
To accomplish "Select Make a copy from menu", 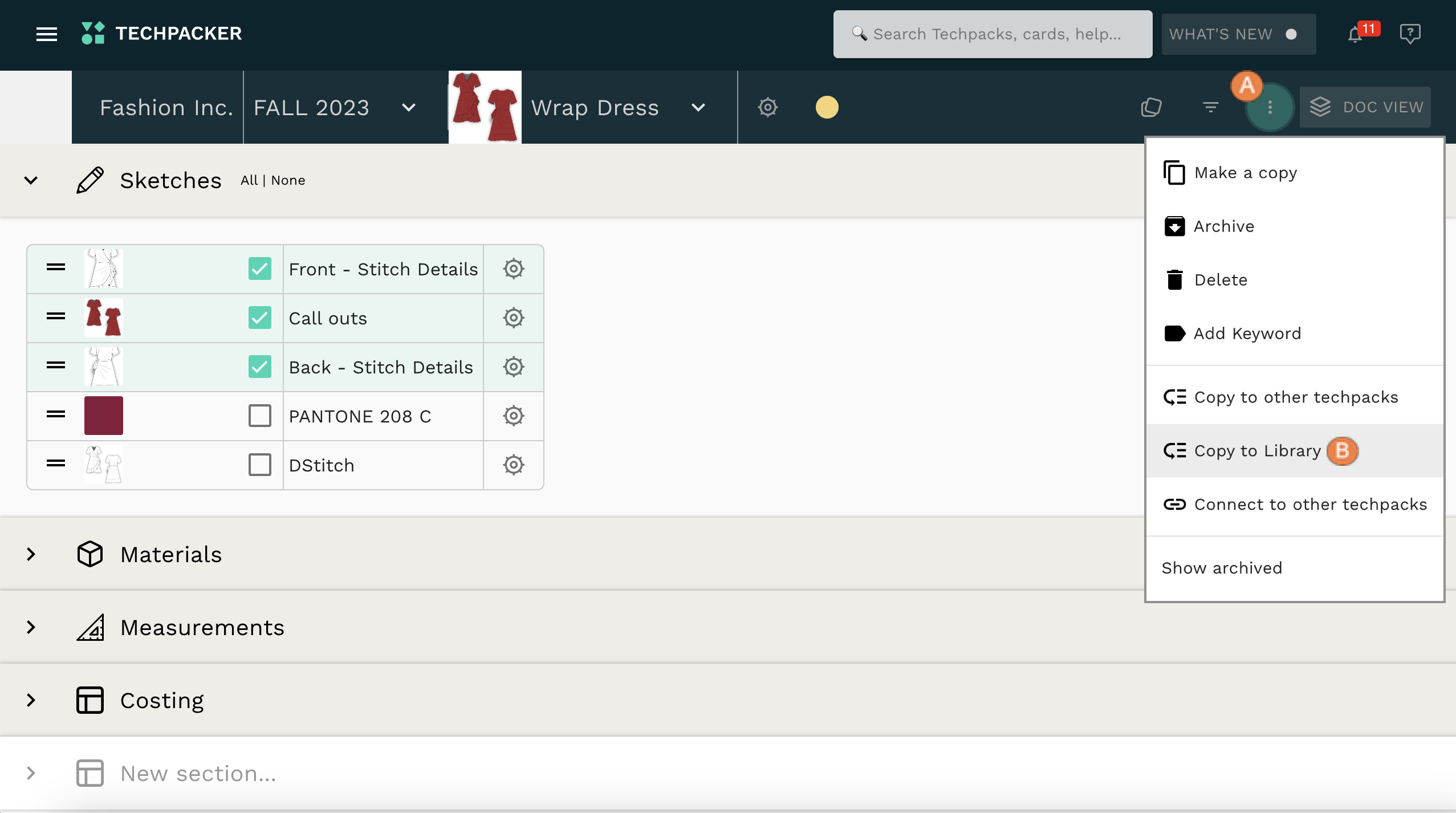I will tap(1294, 173).
